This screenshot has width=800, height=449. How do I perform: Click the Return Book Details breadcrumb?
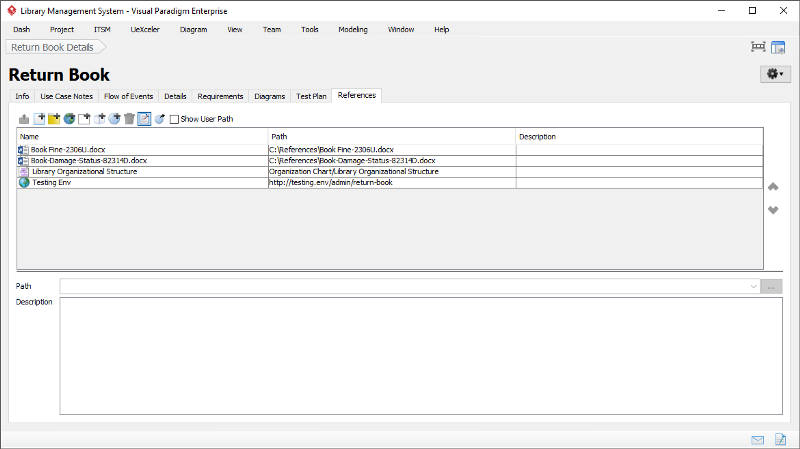52,47
